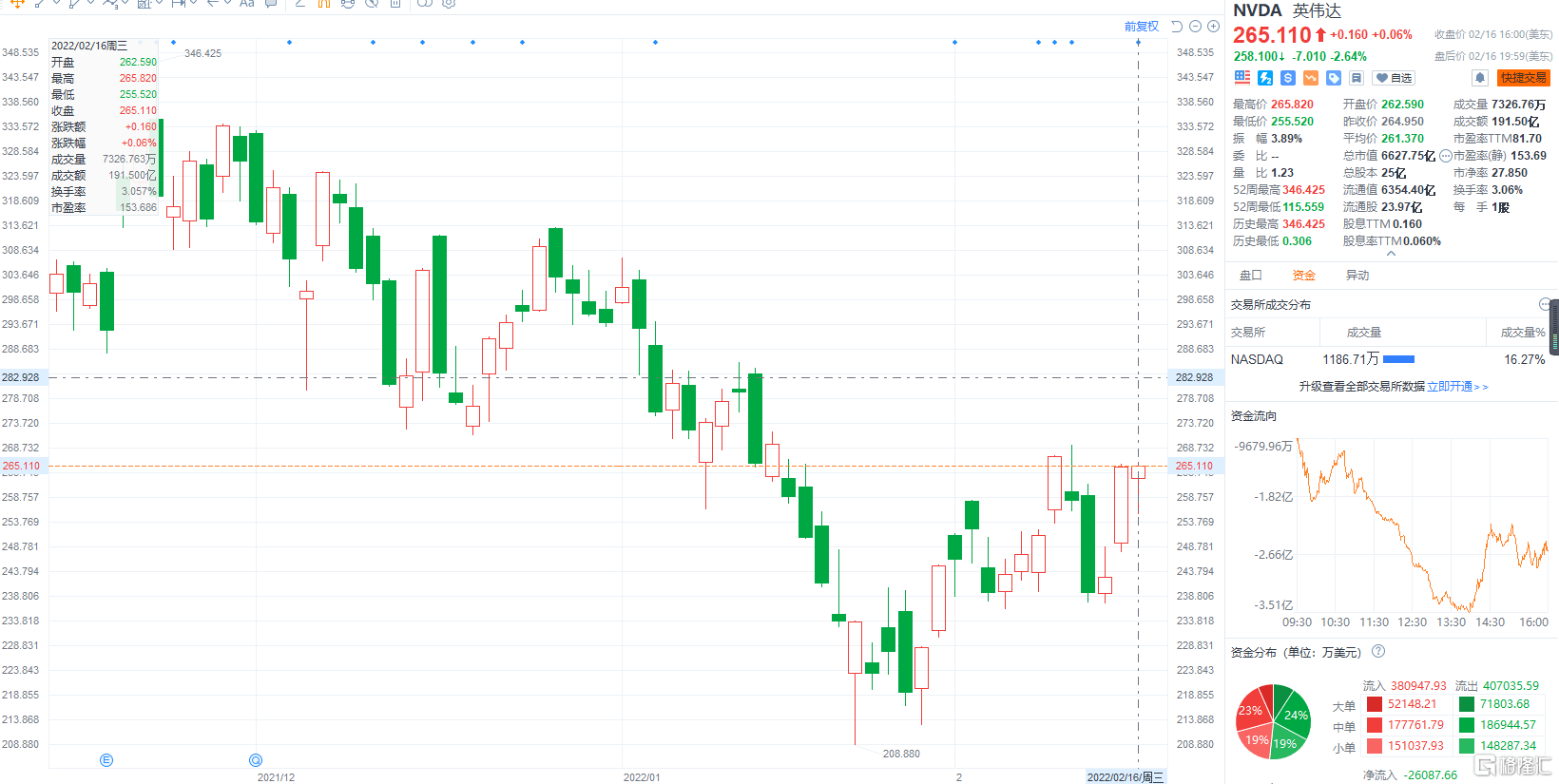
Task: Click the 2021/12 time axis label
Action: [276, 777]
